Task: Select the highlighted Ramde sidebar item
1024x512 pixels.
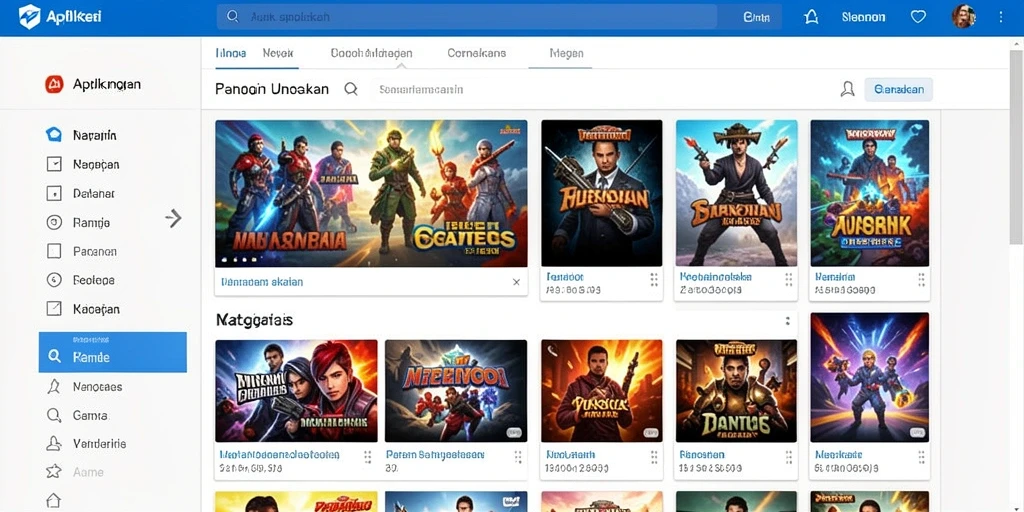Action: (x=112, y=352)
